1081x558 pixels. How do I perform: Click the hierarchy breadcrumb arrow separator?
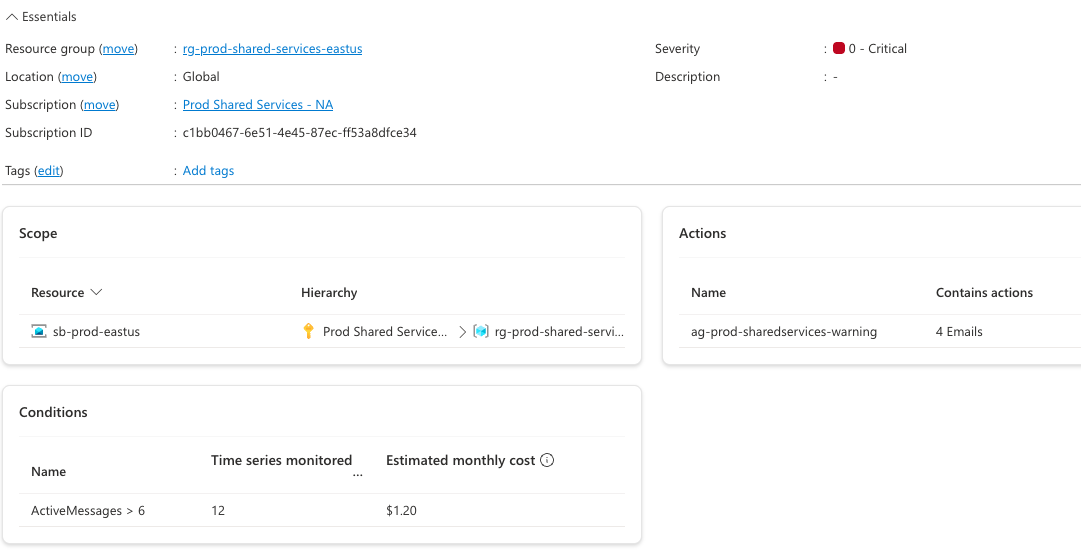coord(463,332)
